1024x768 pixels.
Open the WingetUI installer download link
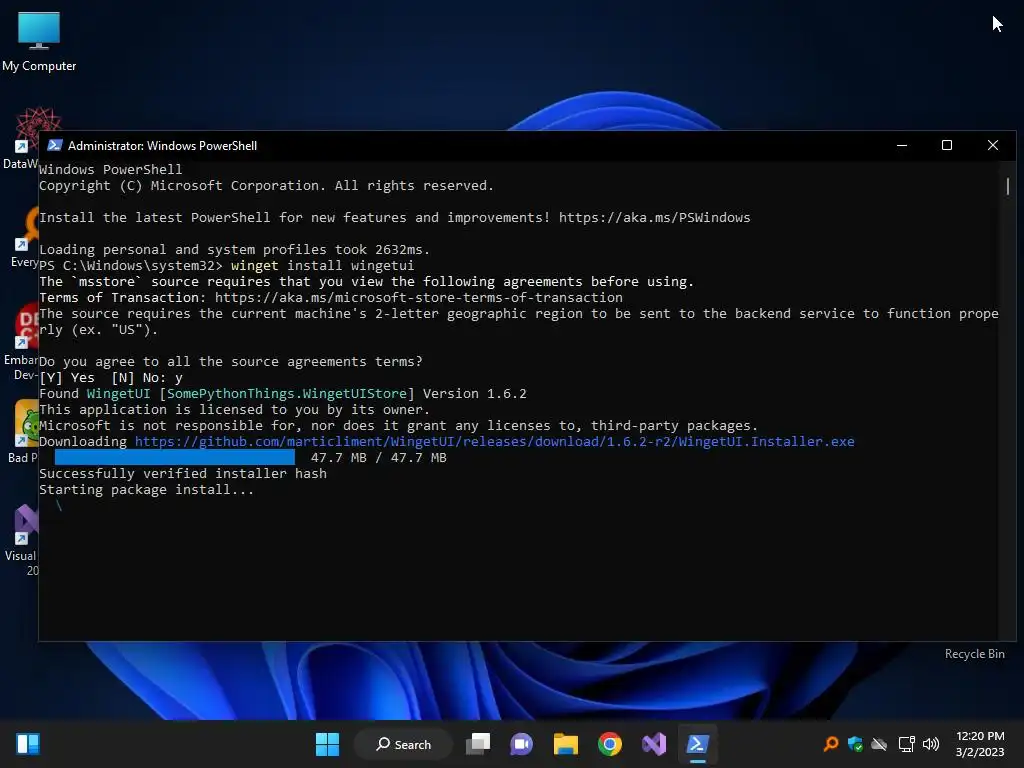tap(494, 441)
